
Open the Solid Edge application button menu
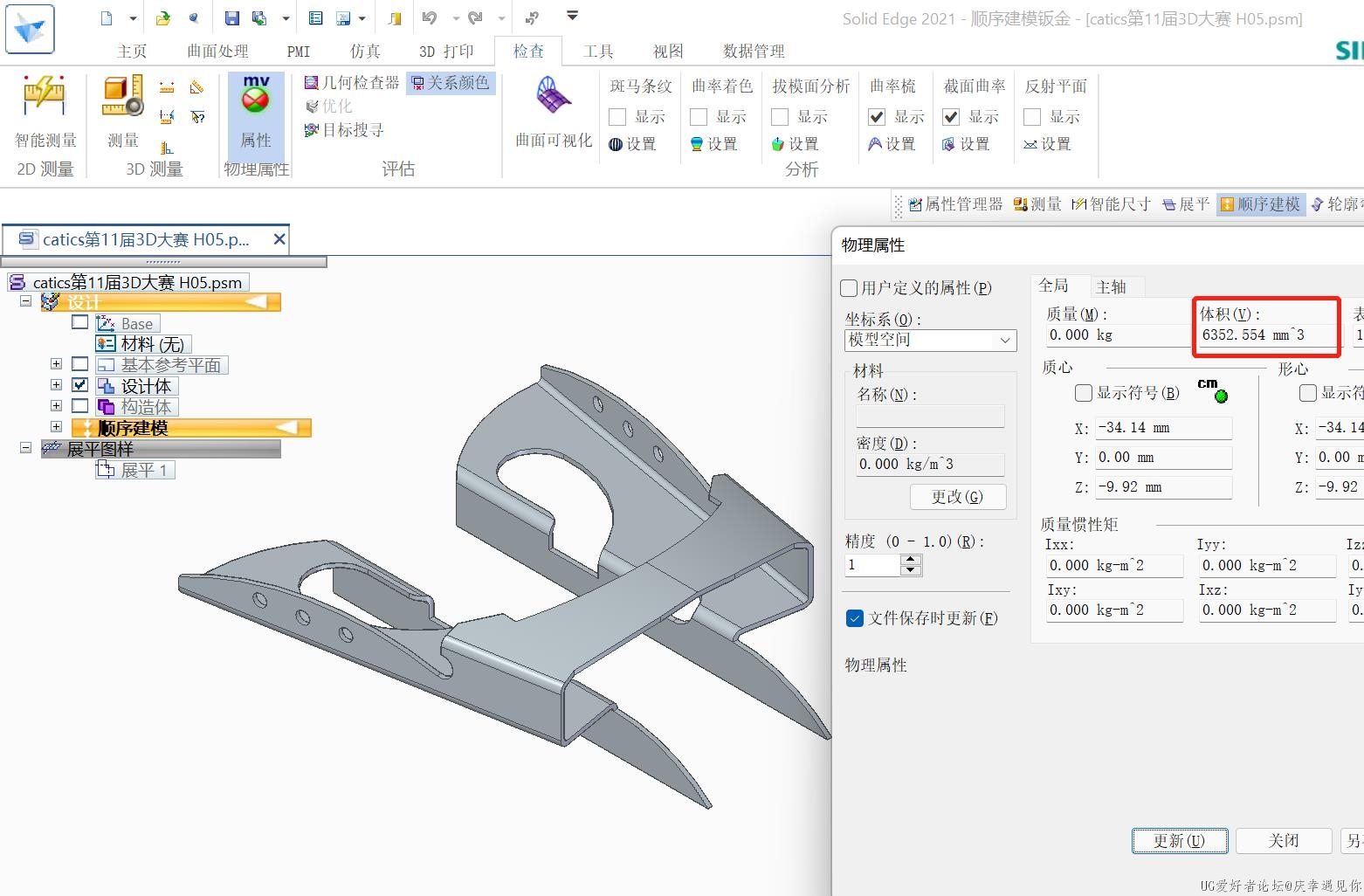(x=30, y=28)
